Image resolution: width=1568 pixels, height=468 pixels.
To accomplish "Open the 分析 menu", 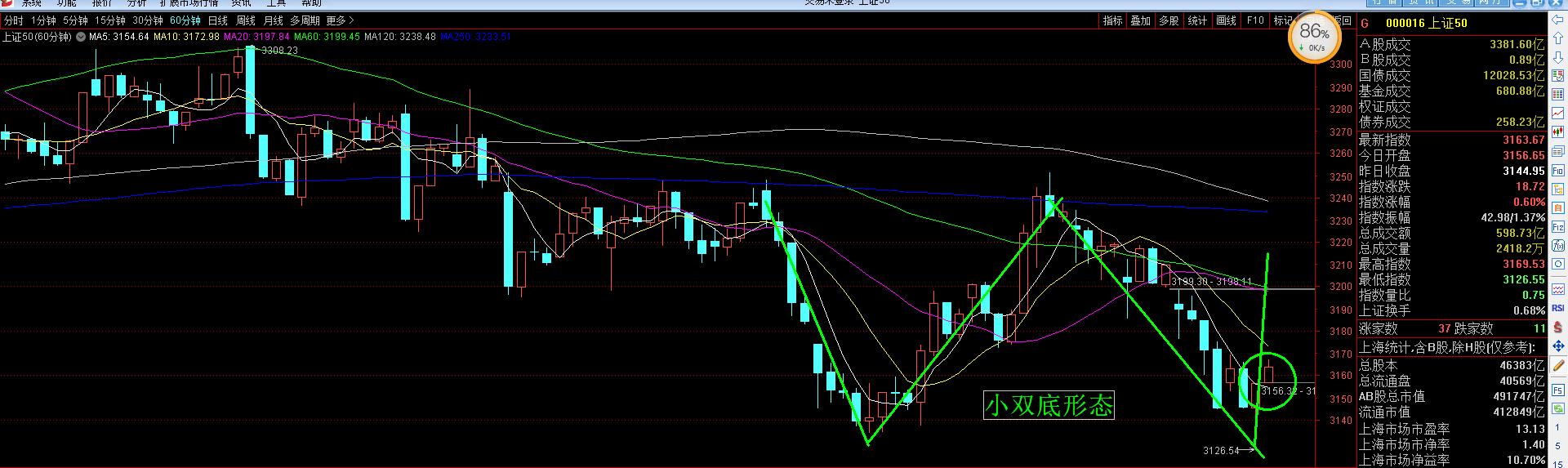I will click(x=136, y=3).
